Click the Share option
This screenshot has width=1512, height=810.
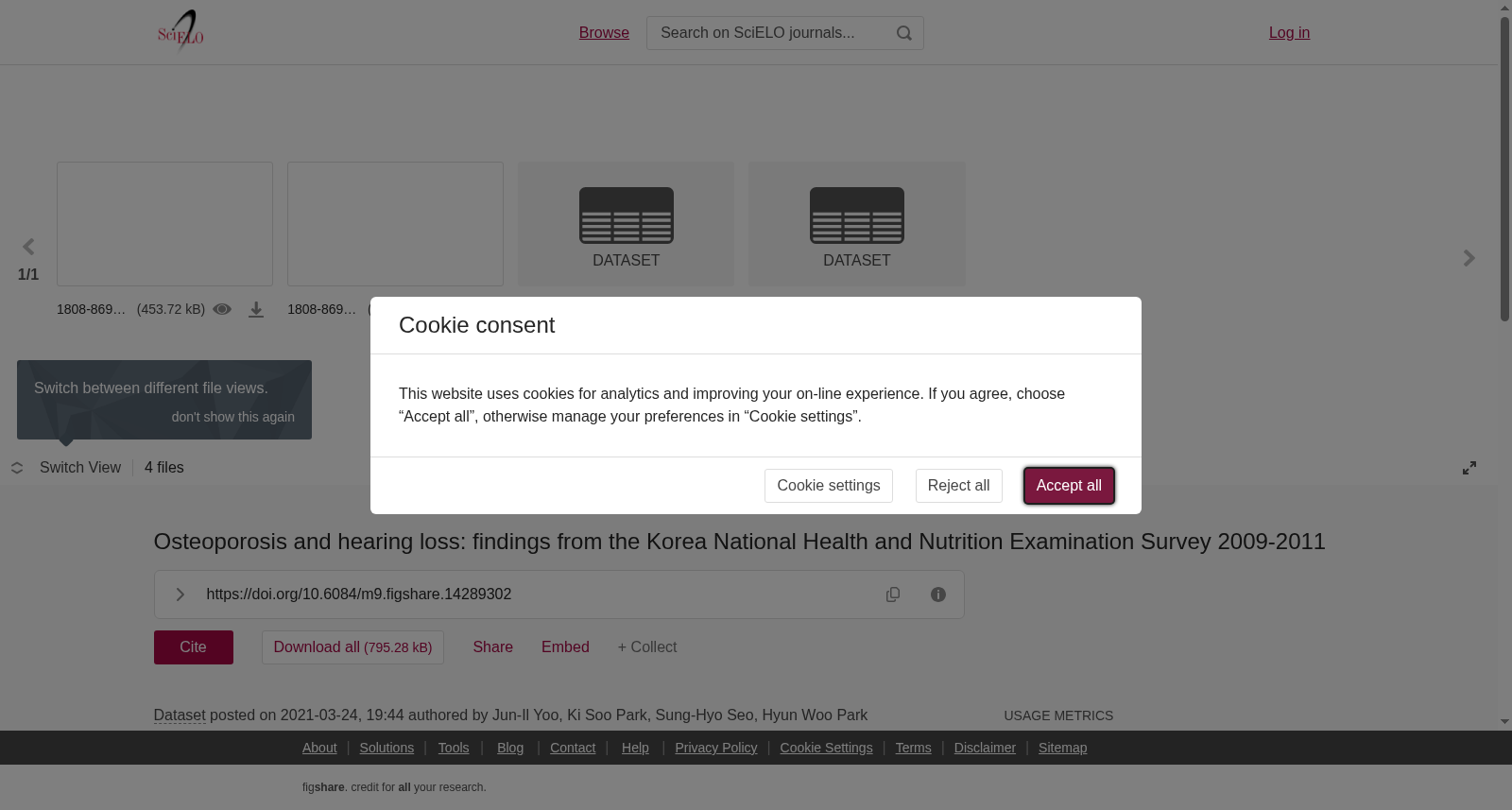(493, 647)
